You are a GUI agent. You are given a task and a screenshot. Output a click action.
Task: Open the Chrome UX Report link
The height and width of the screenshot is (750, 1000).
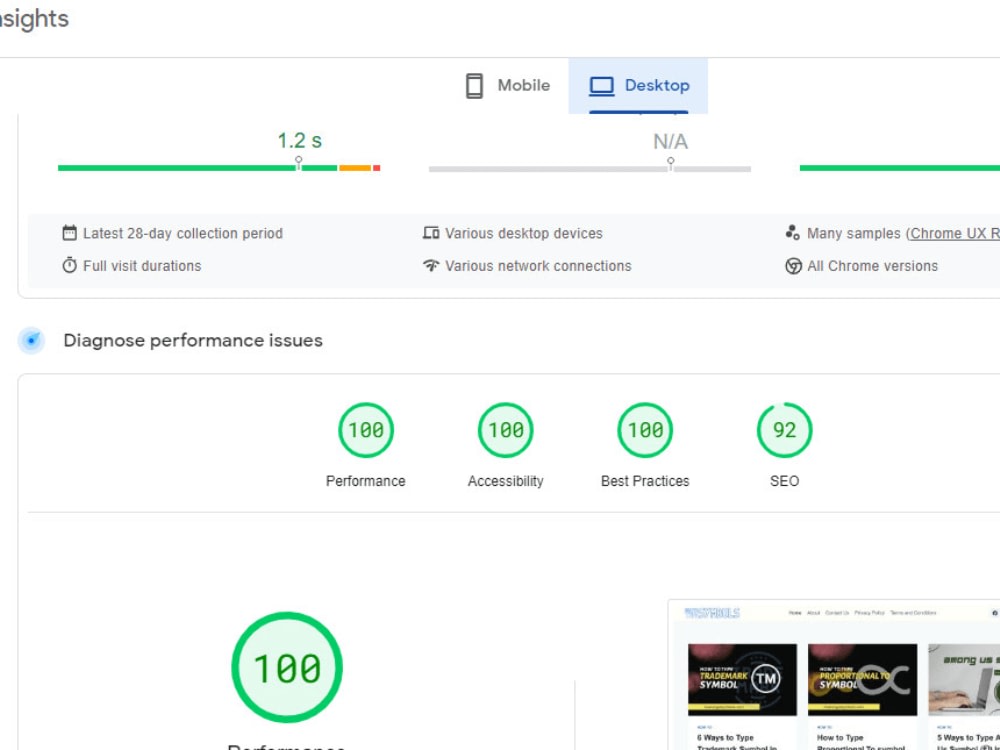(955, 233)
